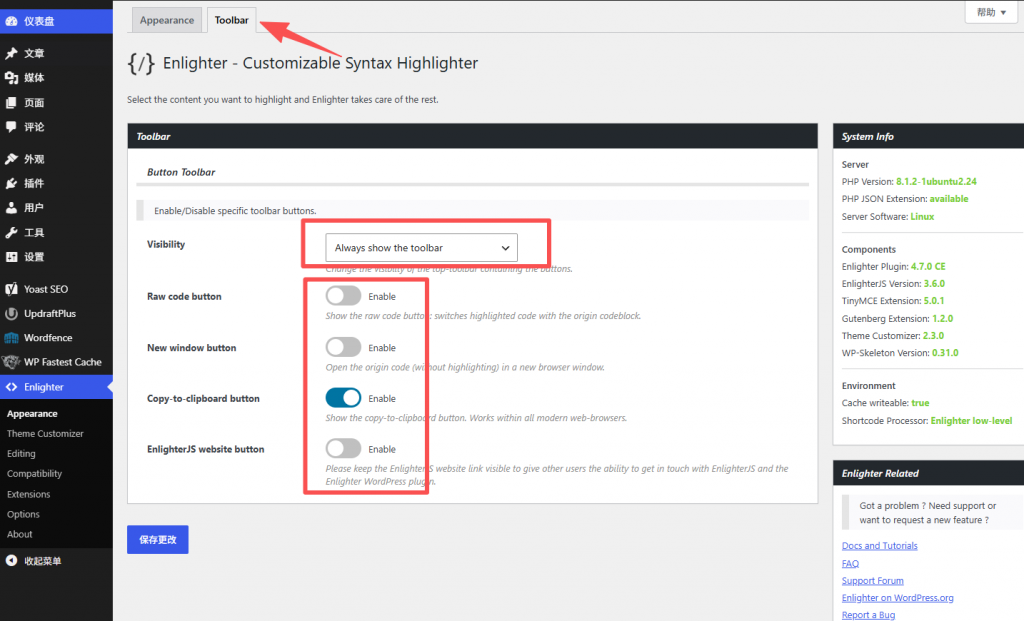Click the Enlighter sidebar menu item
The image size is (1024, 621).
pos(56,387)
